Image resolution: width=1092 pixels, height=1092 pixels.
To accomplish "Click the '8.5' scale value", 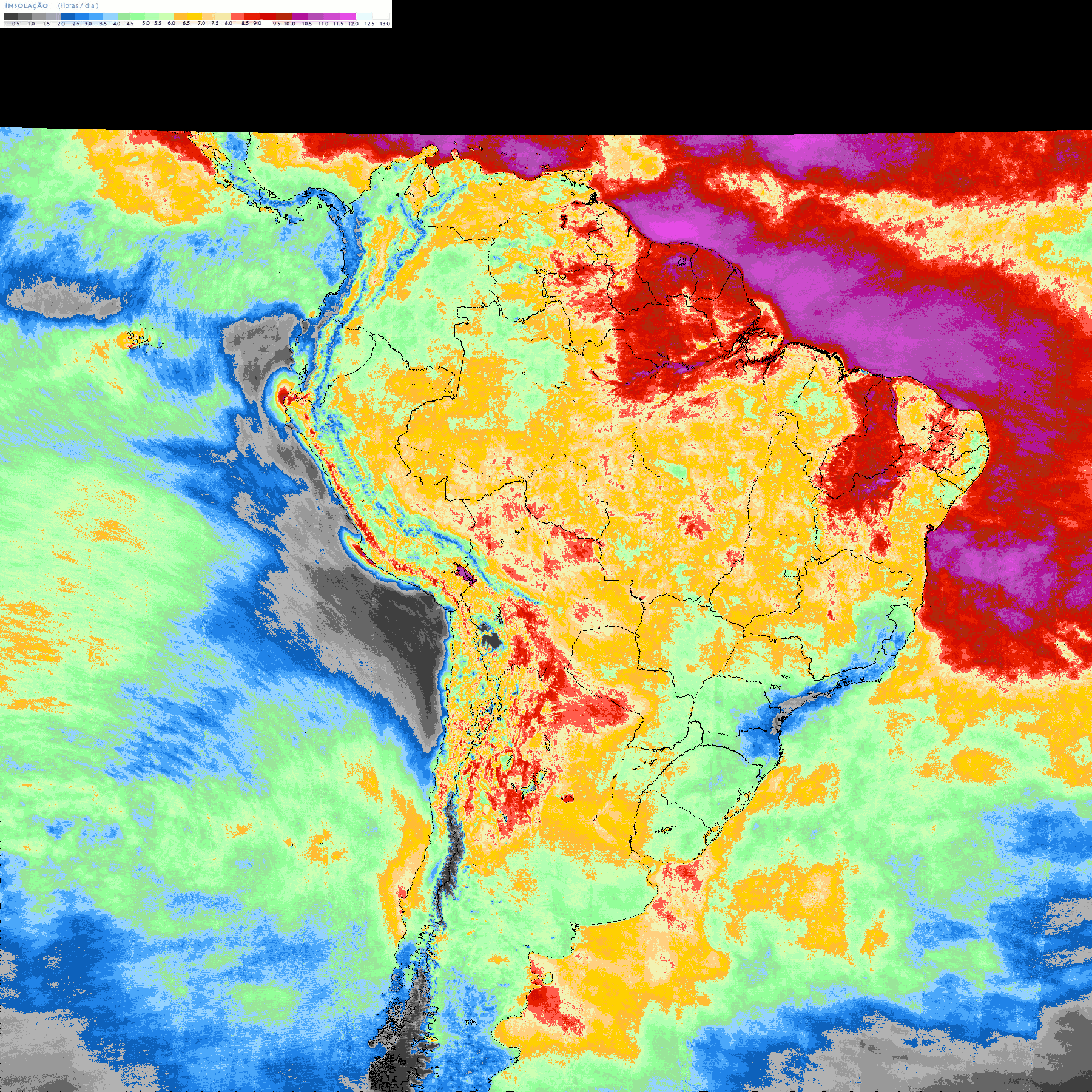I will pyautogui.click(x=245, y=23).
